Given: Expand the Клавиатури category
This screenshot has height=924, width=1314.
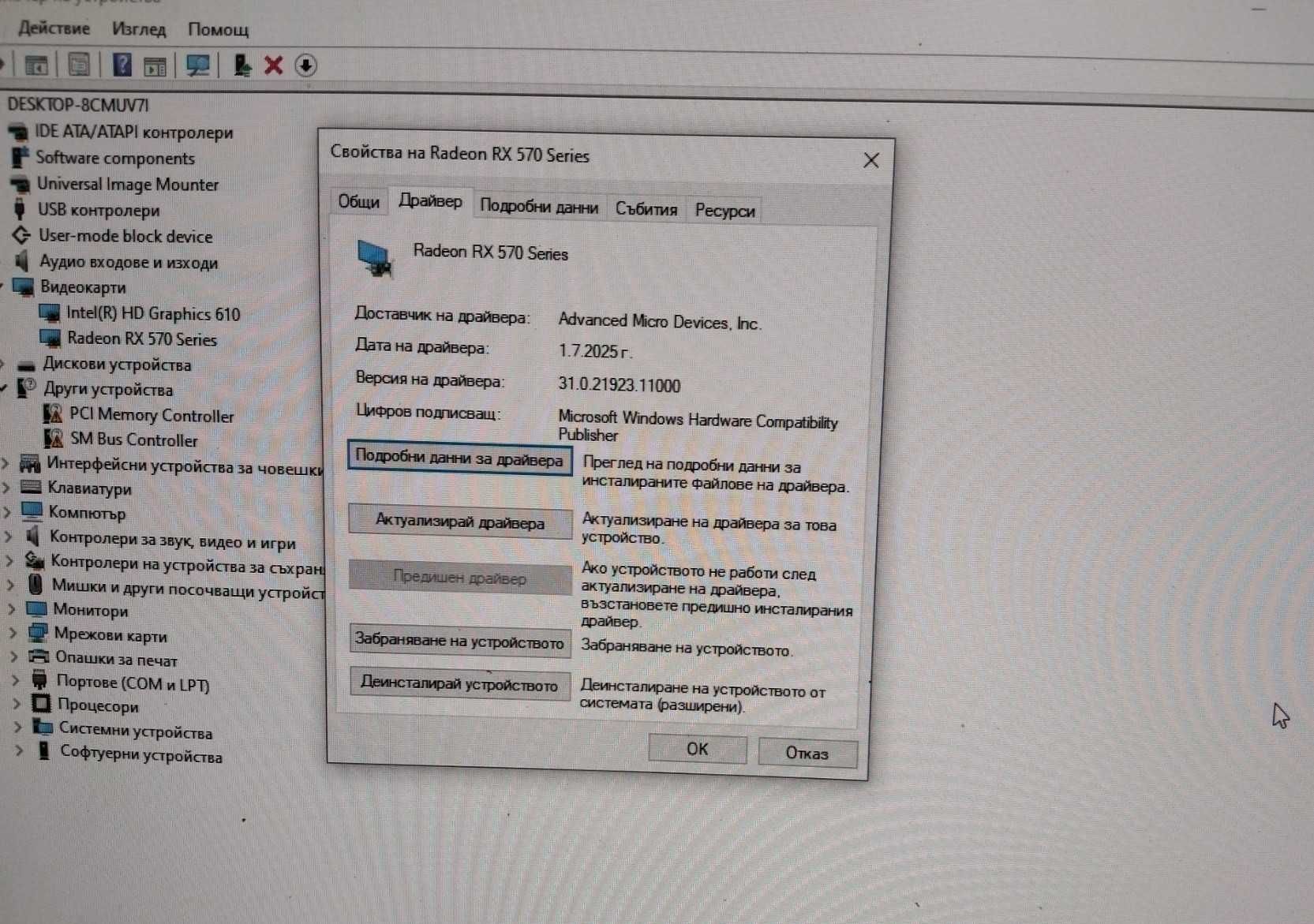Looking at the screenshot, I should coord(7,488).
